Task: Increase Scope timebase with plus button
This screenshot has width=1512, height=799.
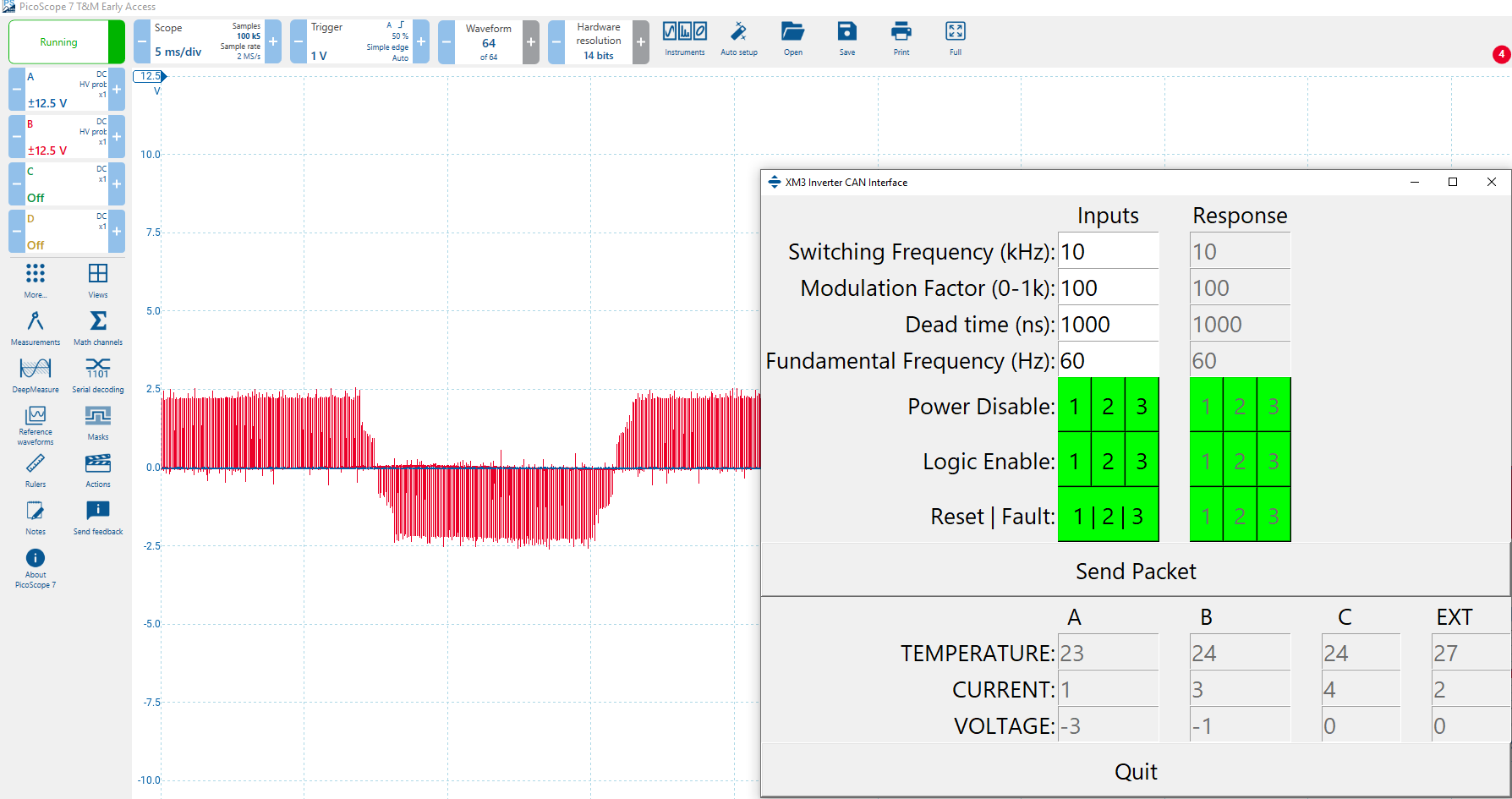Action: point(273,41)
